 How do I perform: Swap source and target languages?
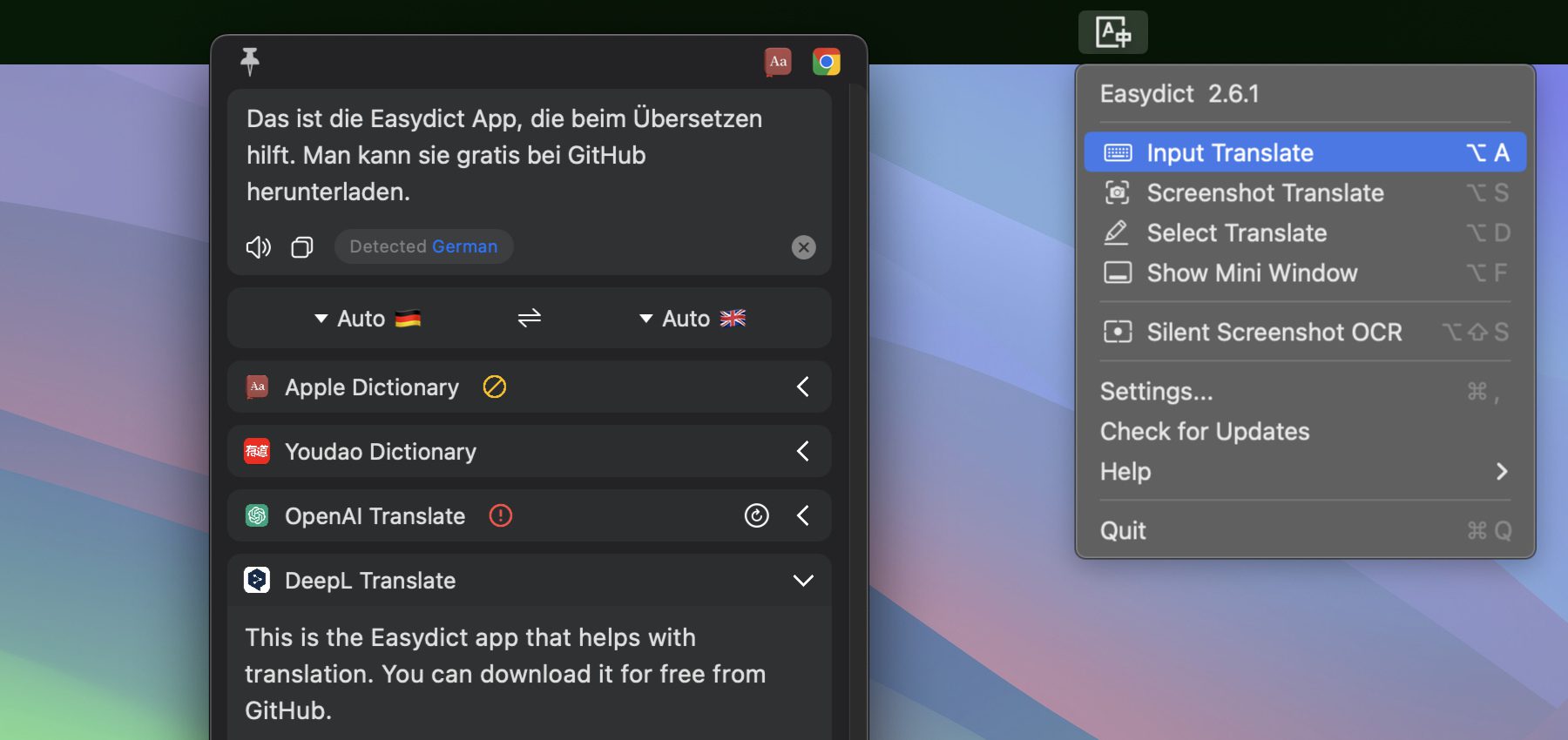(x=530, y=319)
